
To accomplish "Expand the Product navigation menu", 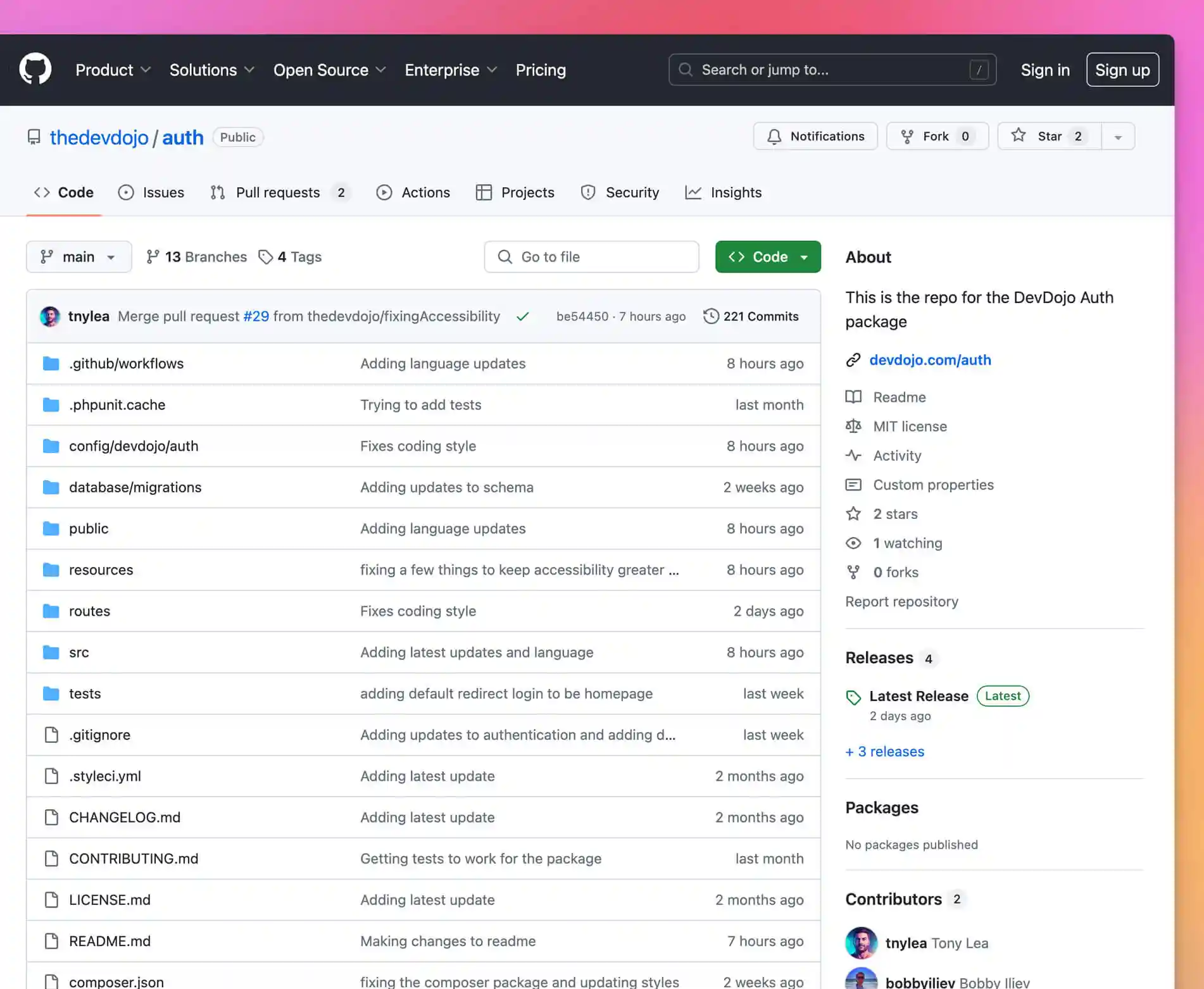I will tap(113, 70).
